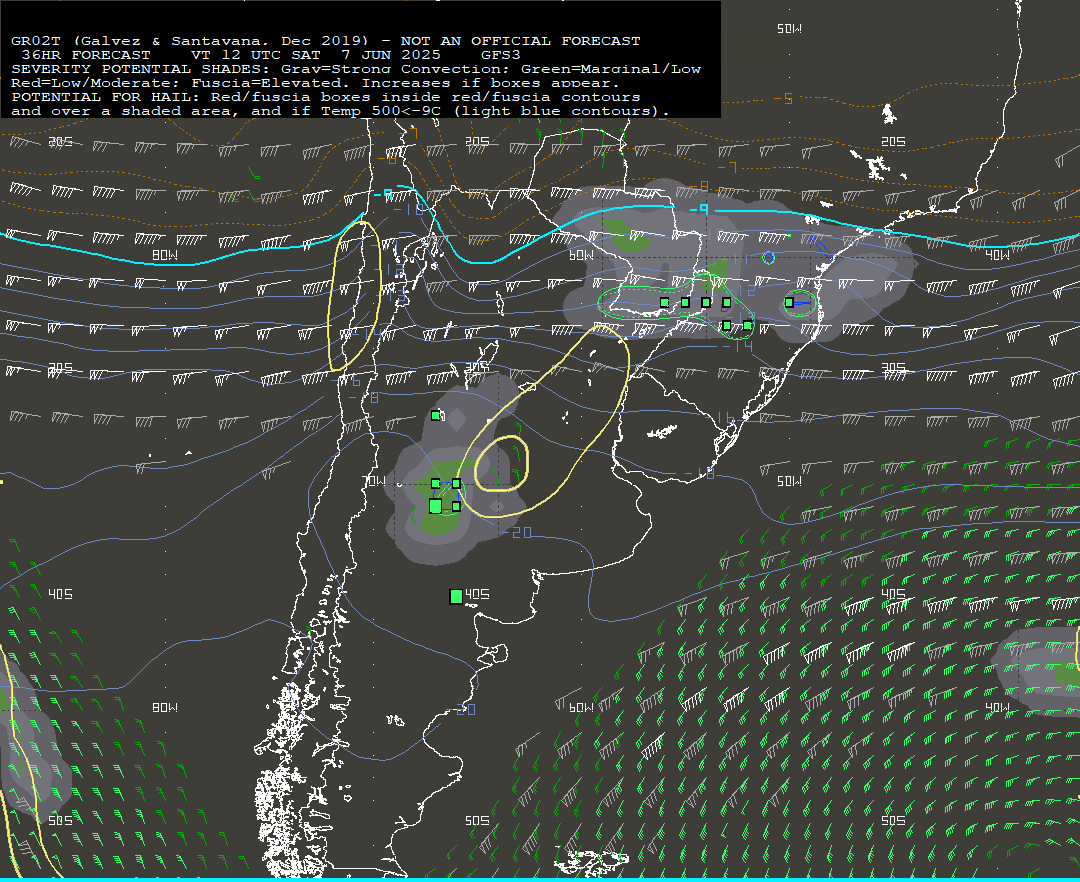Click the orange -8 contour label
The image size is (1080, 882).
pos(700,186)
